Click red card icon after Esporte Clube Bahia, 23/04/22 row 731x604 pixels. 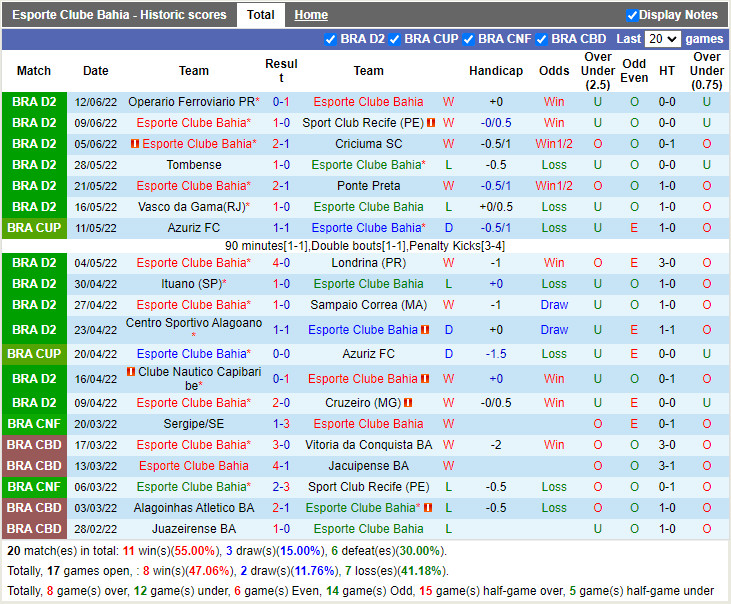[x=425, y=330]
